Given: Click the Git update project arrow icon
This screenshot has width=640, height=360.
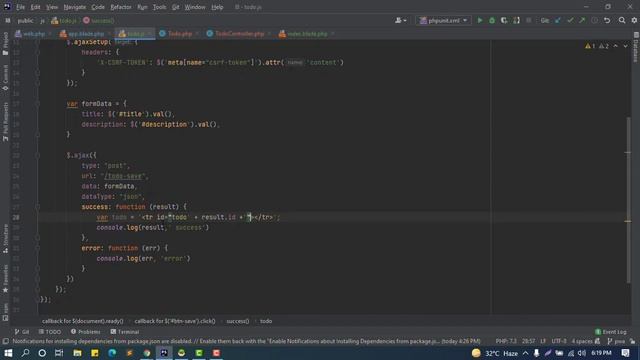Looking at the screenshot, I should pos(558,20).
